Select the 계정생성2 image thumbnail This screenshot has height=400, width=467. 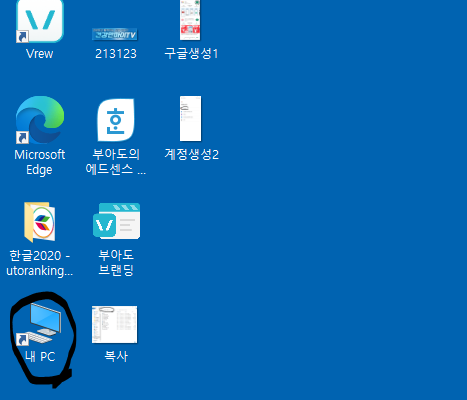point(191,119)
